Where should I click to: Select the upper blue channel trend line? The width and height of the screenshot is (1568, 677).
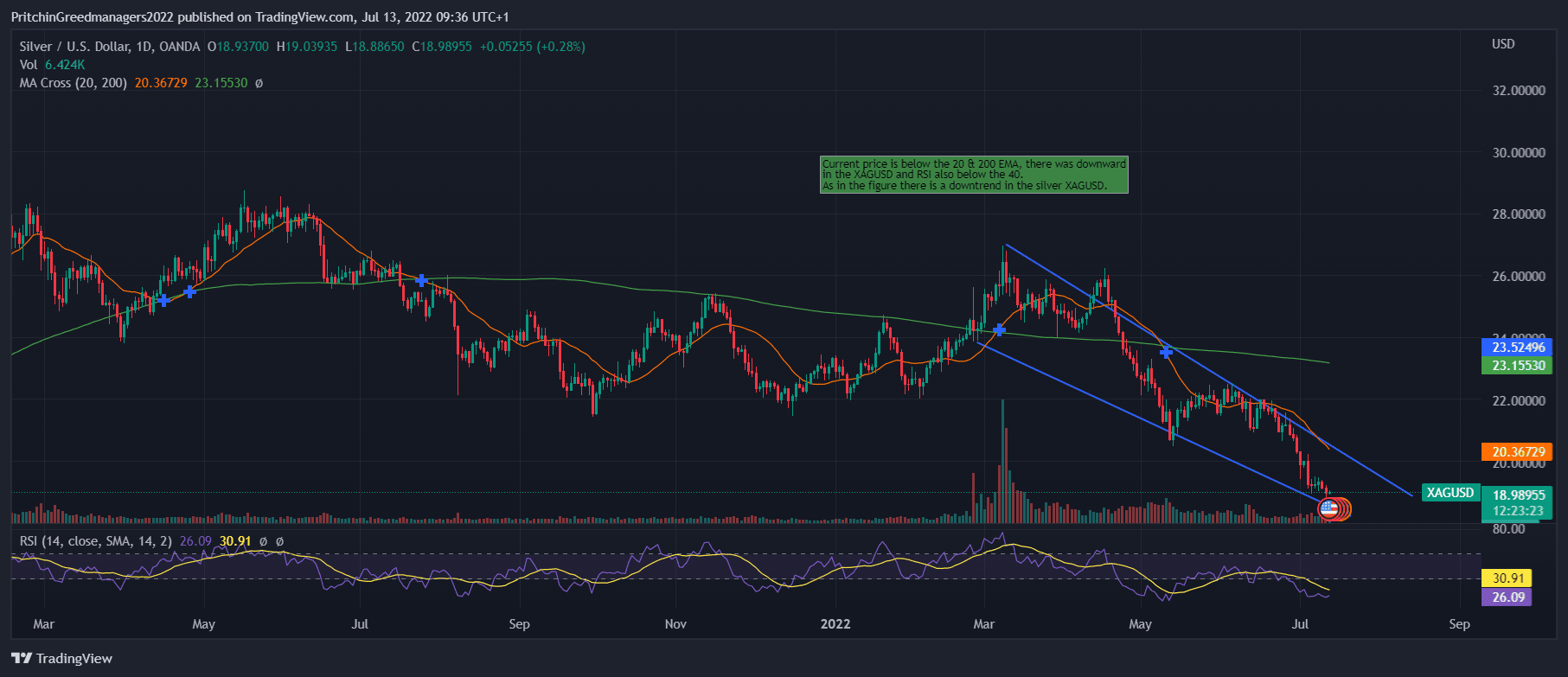(x=1209, y=372)
